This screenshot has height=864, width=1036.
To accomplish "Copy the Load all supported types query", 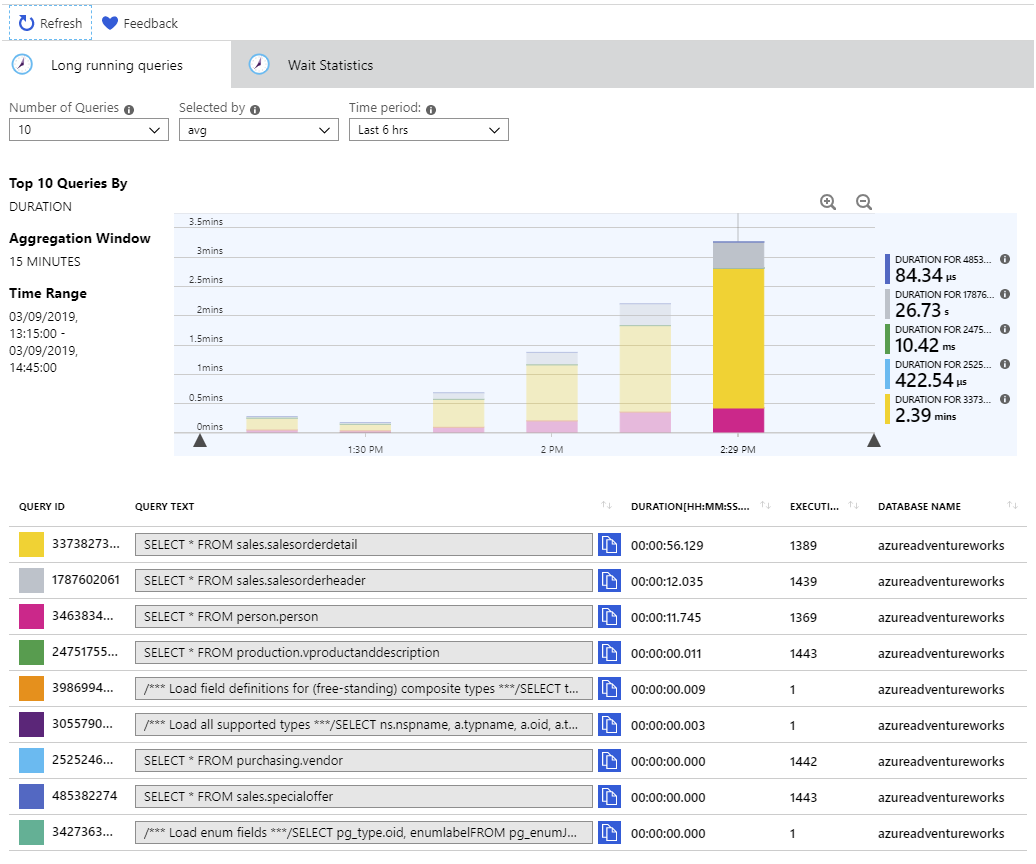I will (609, 725).
